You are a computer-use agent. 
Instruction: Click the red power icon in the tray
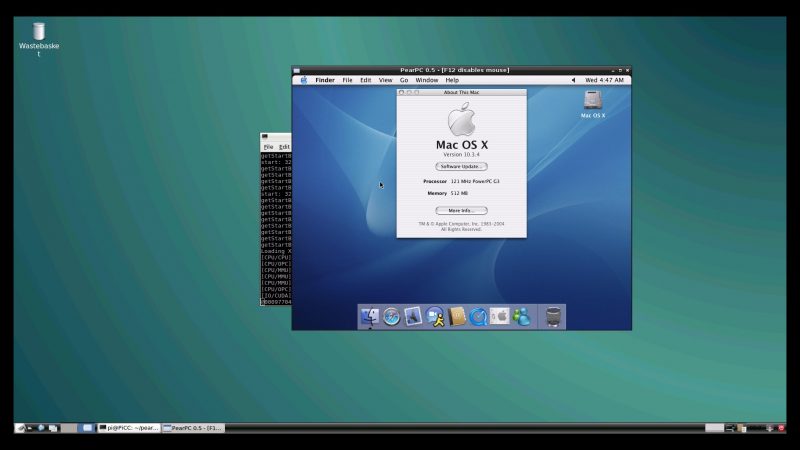point(781,428)
